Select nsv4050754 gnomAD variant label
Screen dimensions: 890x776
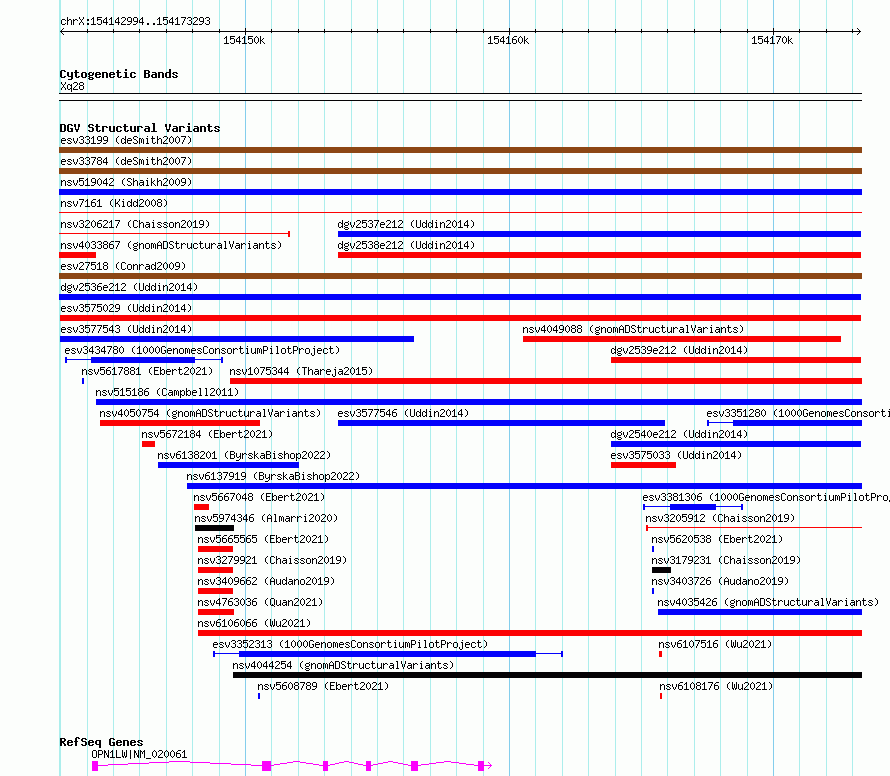[210, 413]
